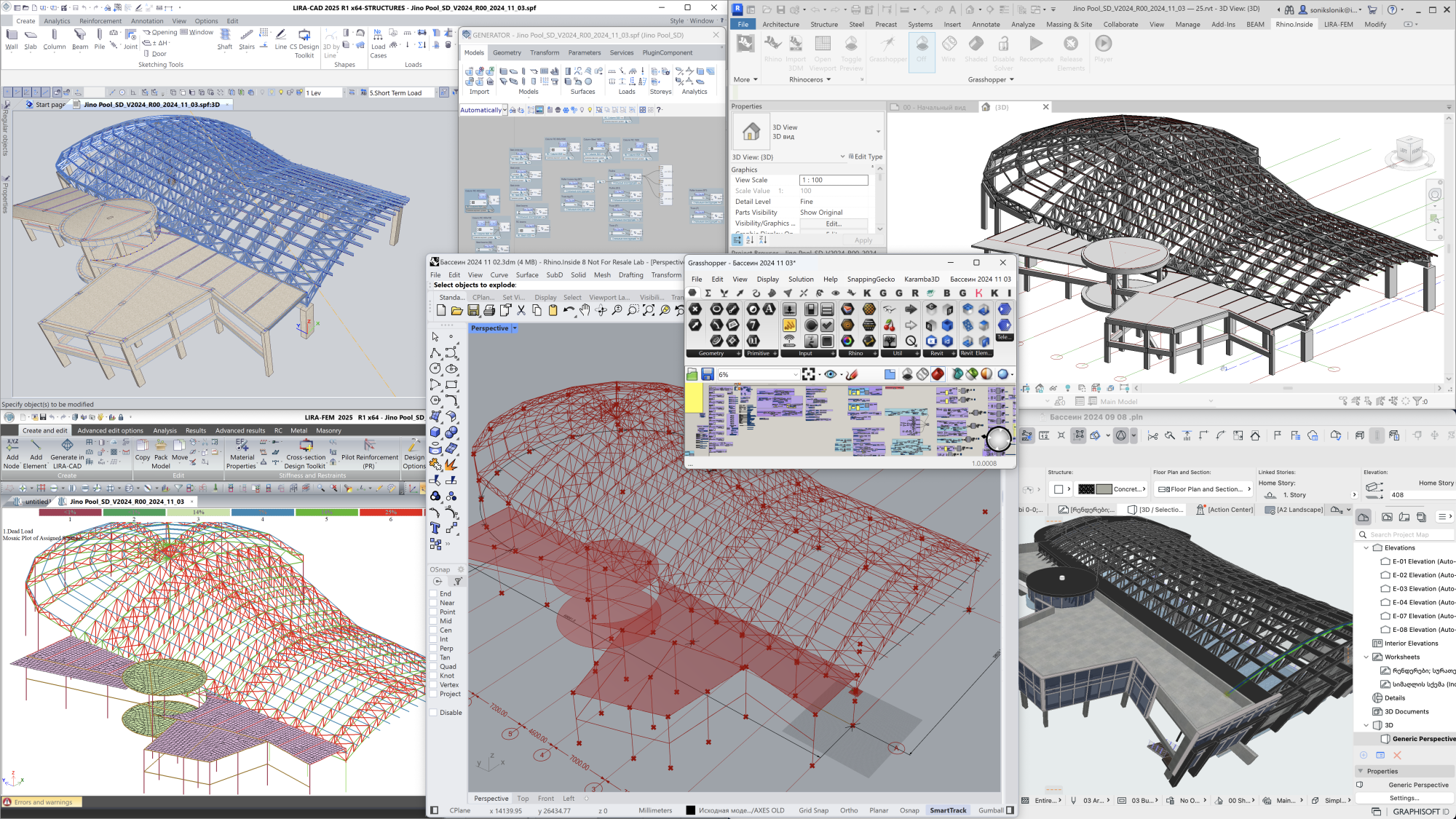Click the Rhino Pan hand tool
The image size is (1456, 819).
pos(585,311)
